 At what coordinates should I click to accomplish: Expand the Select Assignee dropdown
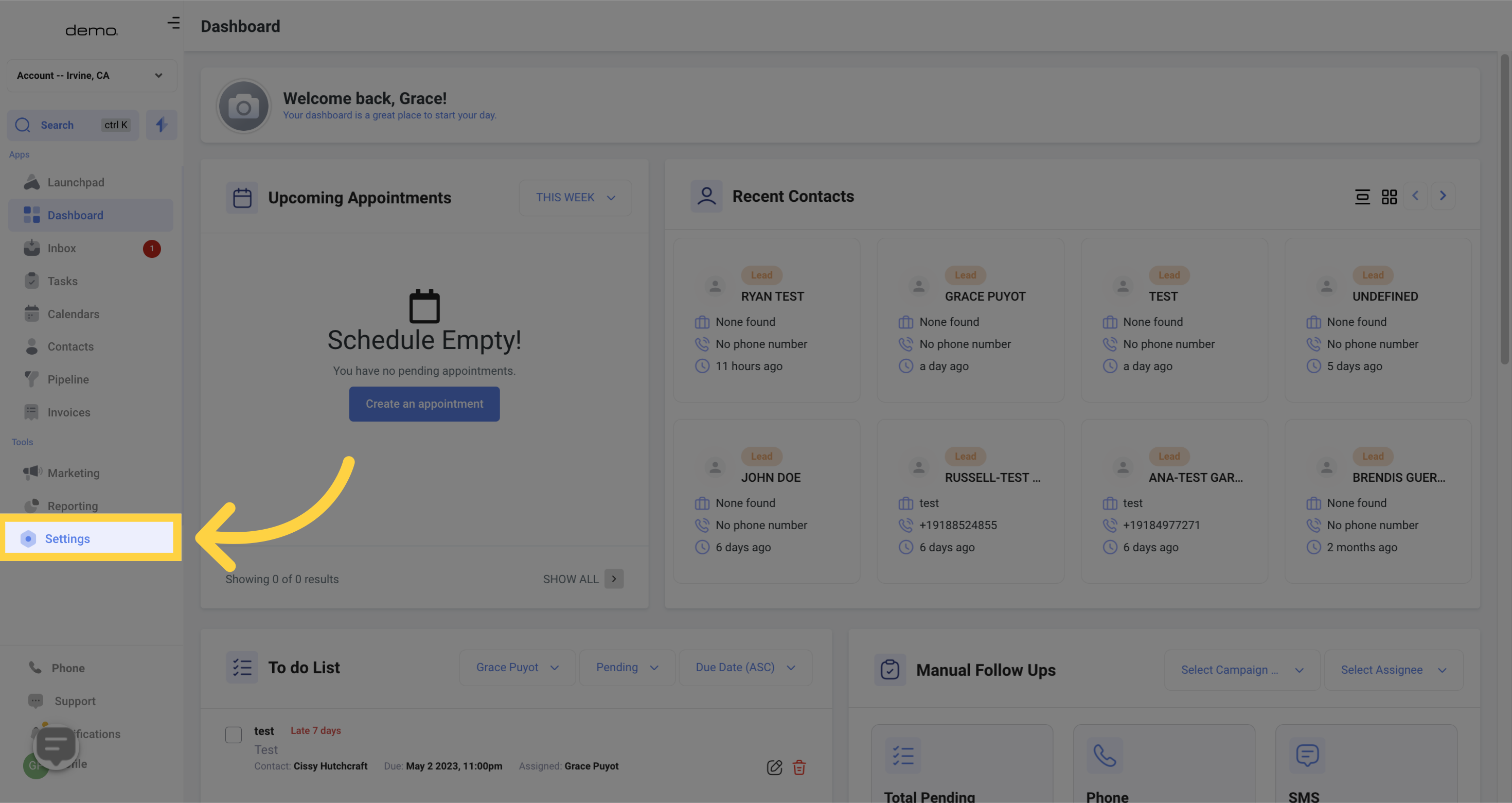pyautogui.click(x=1393, y=670)
